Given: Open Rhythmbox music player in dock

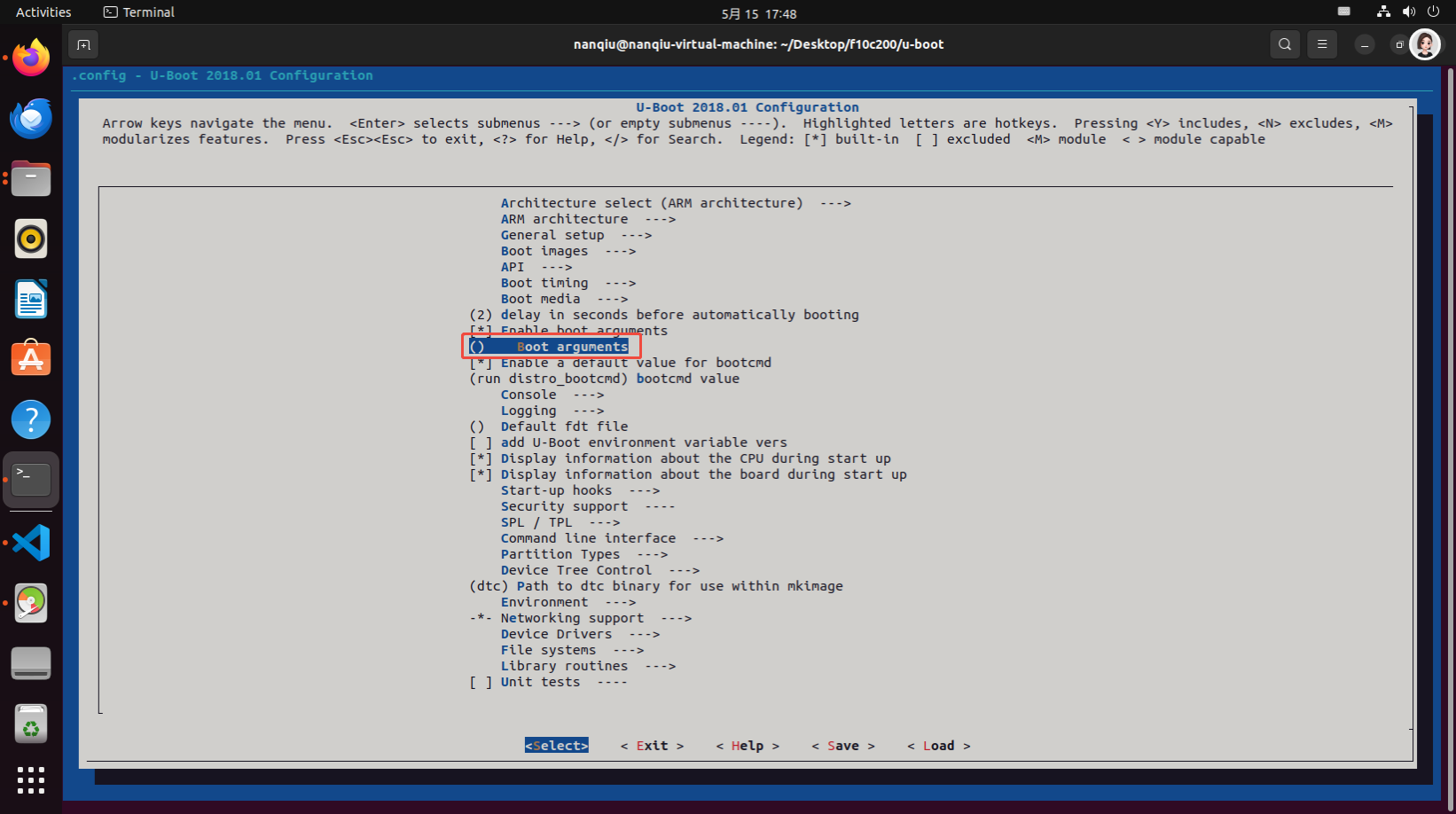Looking at the screenshot, I should (x=31, y=239).
